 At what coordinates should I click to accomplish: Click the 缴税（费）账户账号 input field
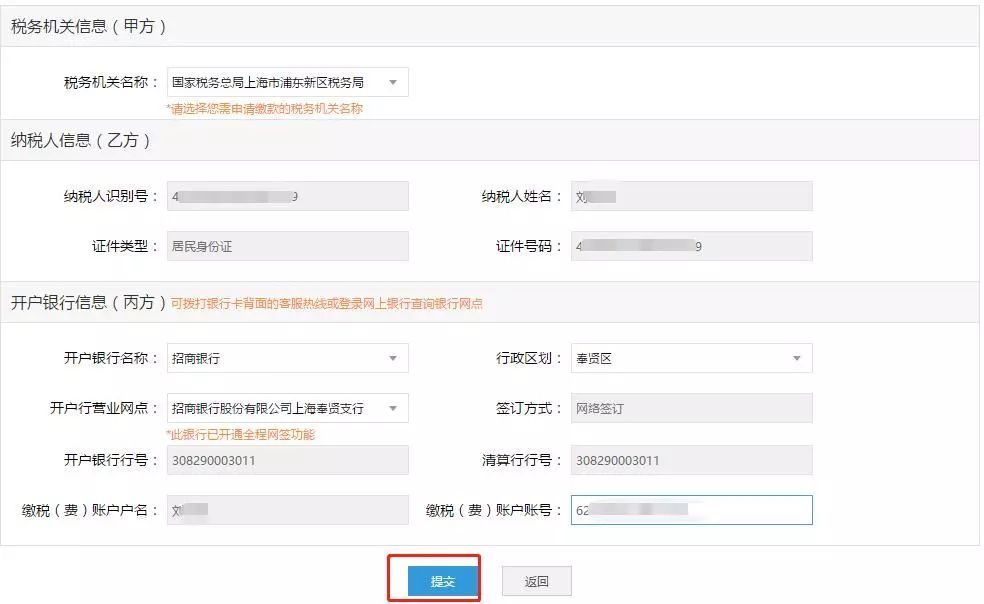[x=690, y=510]
